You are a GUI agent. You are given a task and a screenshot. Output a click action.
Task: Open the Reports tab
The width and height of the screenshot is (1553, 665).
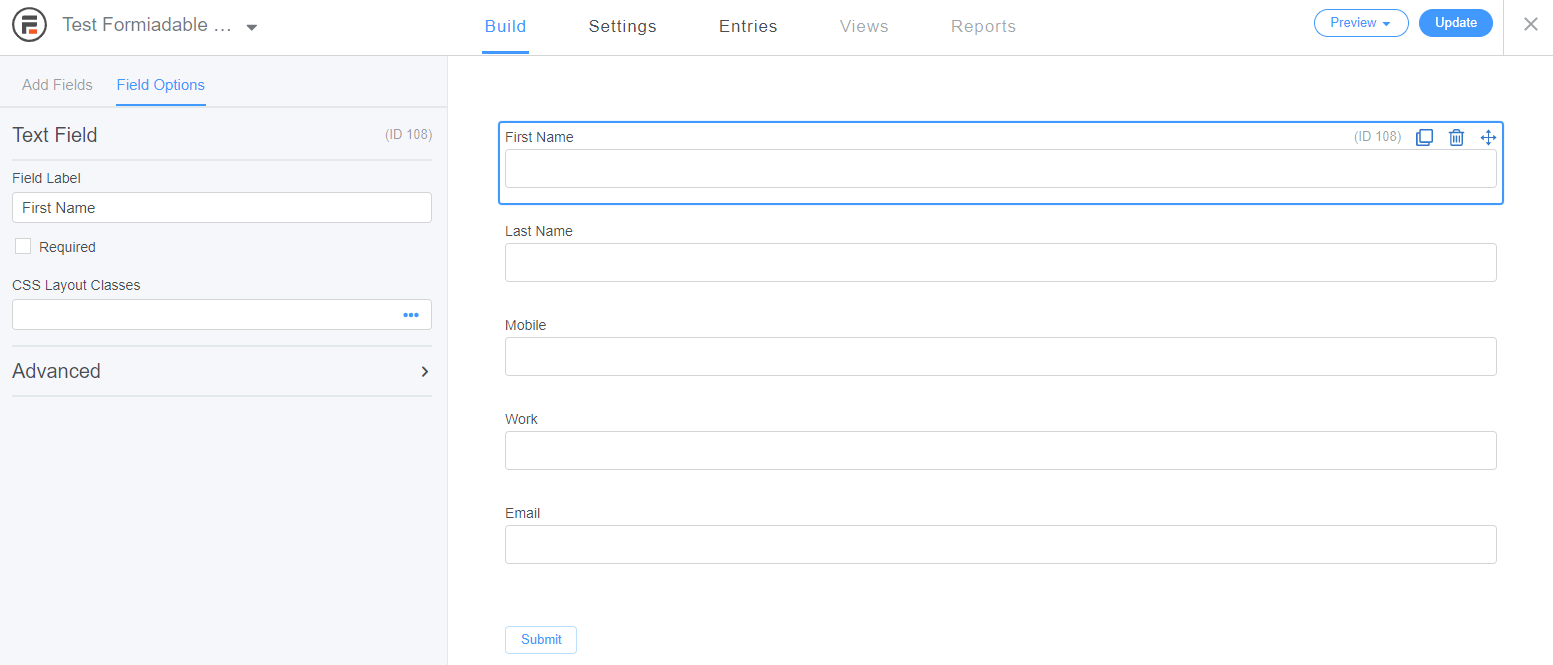(x=983, y=27)
